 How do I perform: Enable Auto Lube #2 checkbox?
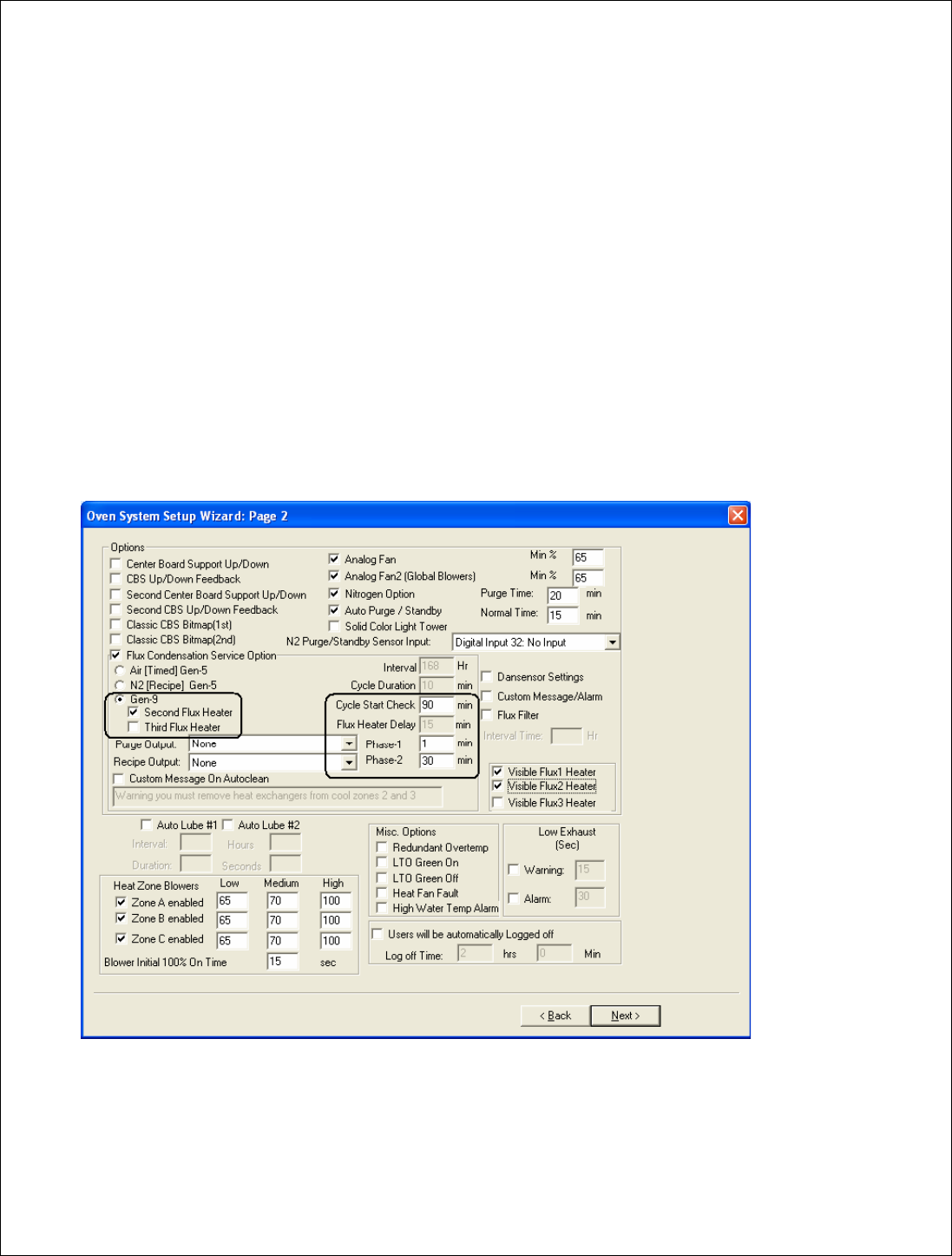point(228,825)
